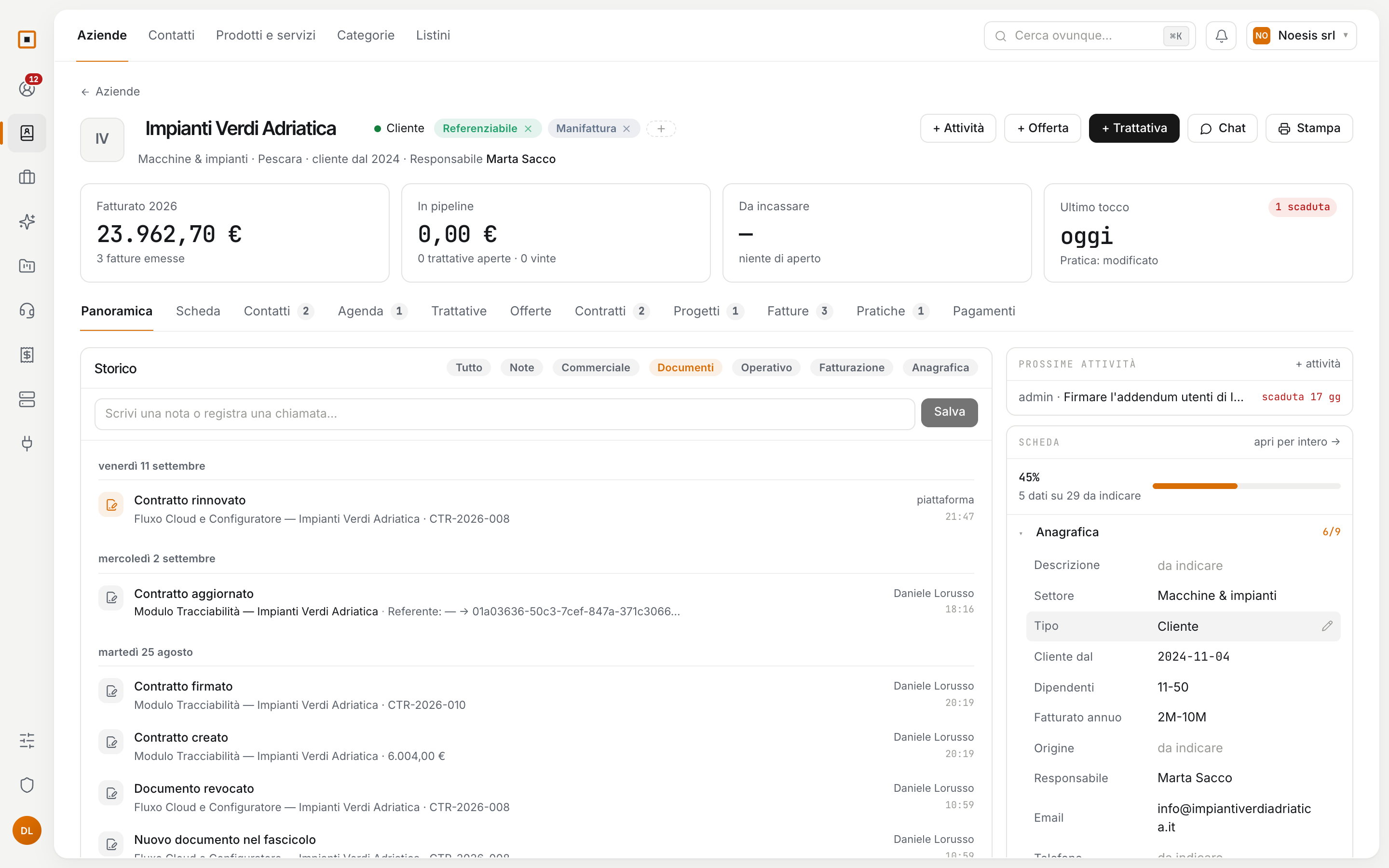The image size is (1389, 868).
Task: Click apri per intero link
Action: [x=1296, y=441]
